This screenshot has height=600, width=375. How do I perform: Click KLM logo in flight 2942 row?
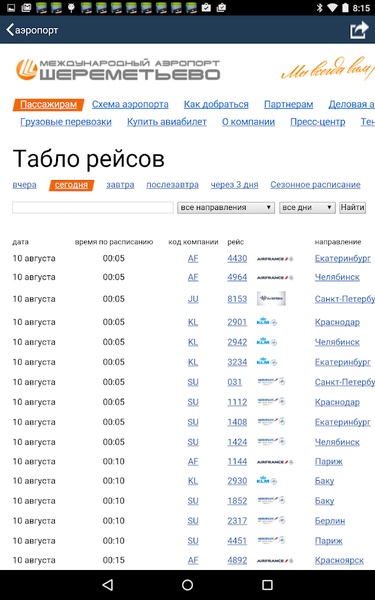click(x=267, y=342)
